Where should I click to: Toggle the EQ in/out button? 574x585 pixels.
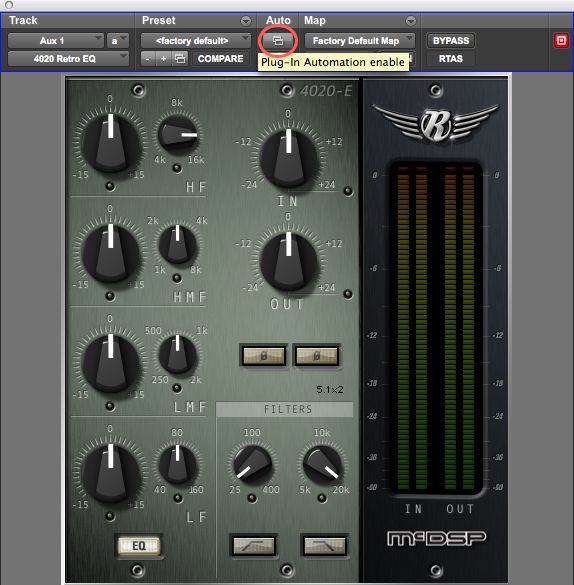pyautogui.click(x=139, y=546)
